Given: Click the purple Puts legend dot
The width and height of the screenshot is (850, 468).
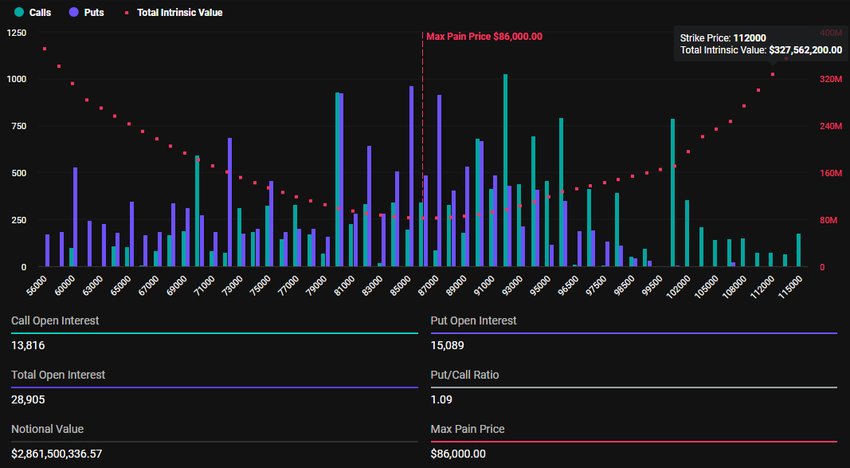Looking at the screenshot, I should pyautogui.click(x=73, y=13).
